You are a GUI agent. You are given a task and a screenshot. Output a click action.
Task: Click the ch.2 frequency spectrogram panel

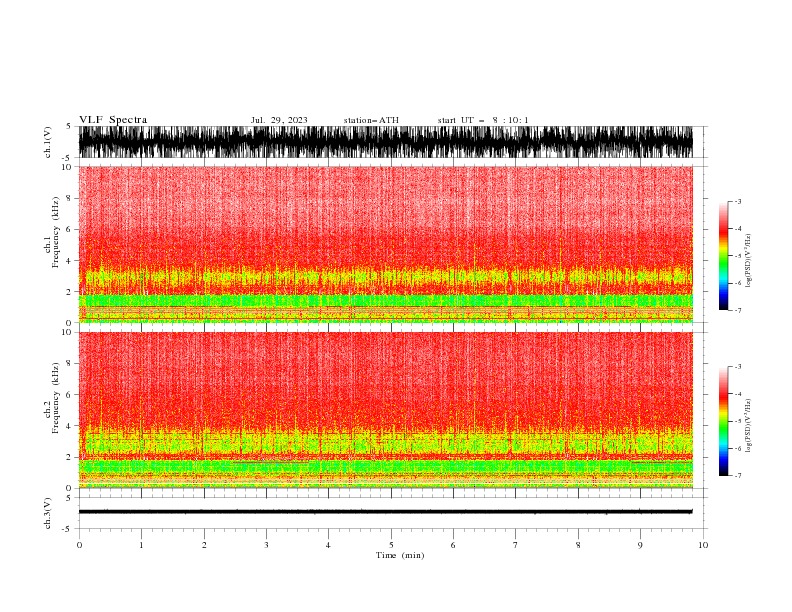click(x=385, y=410)
